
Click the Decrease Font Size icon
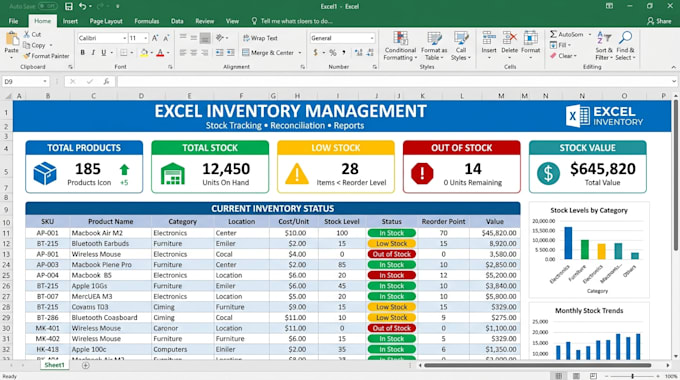tap(166, 38)
